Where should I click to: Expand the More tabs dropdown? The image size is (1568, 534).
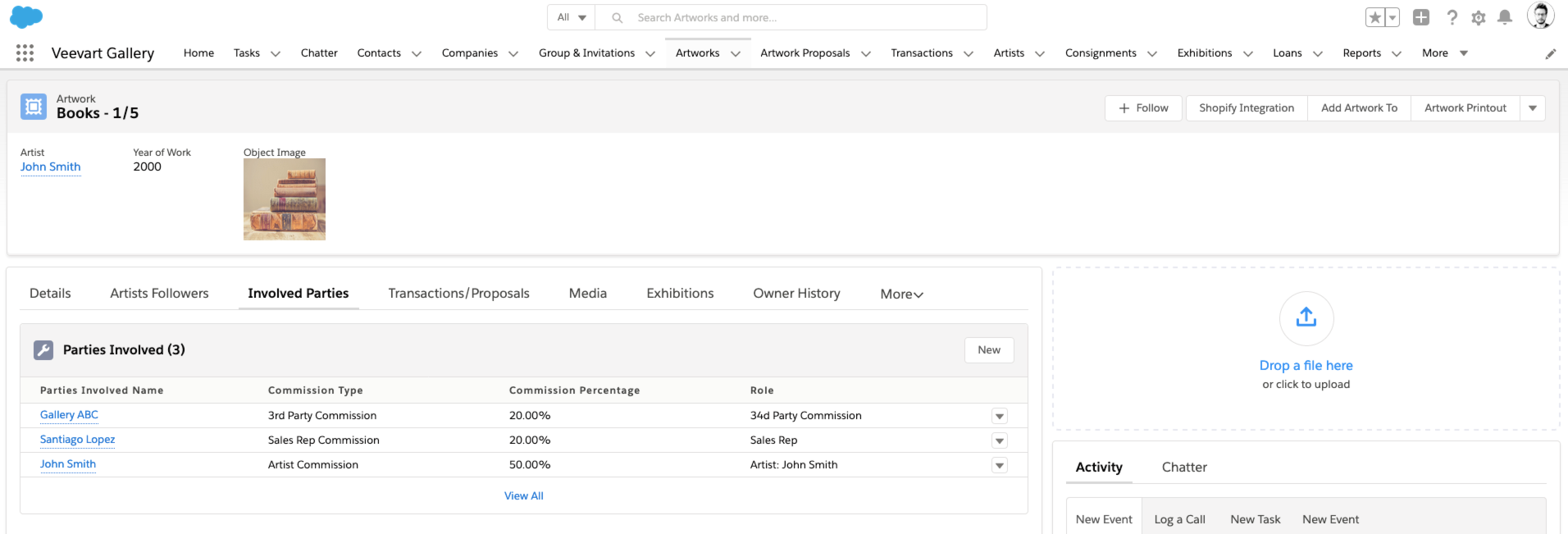901,294
